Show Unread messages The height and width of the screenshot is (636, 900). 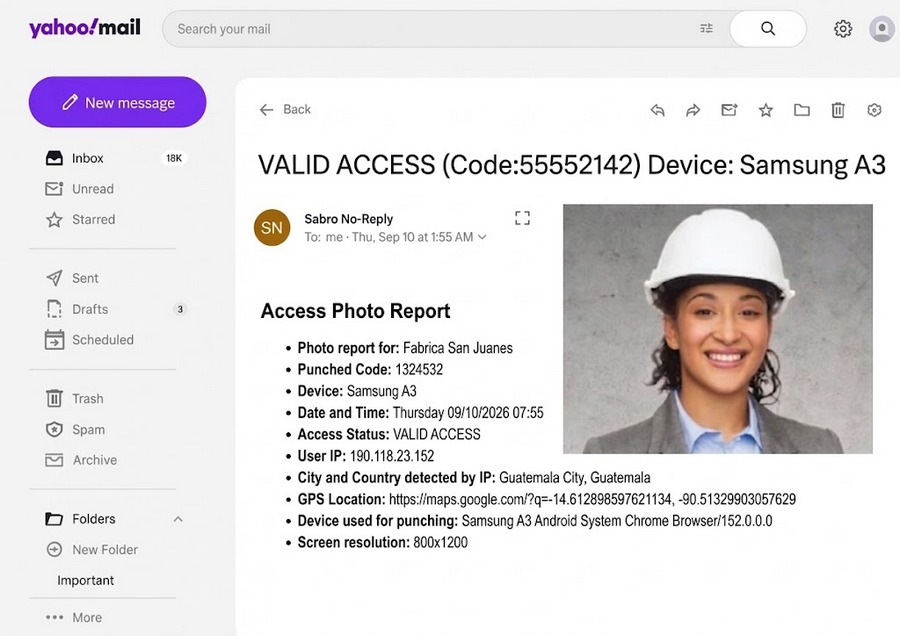click(x=93, y=189)
